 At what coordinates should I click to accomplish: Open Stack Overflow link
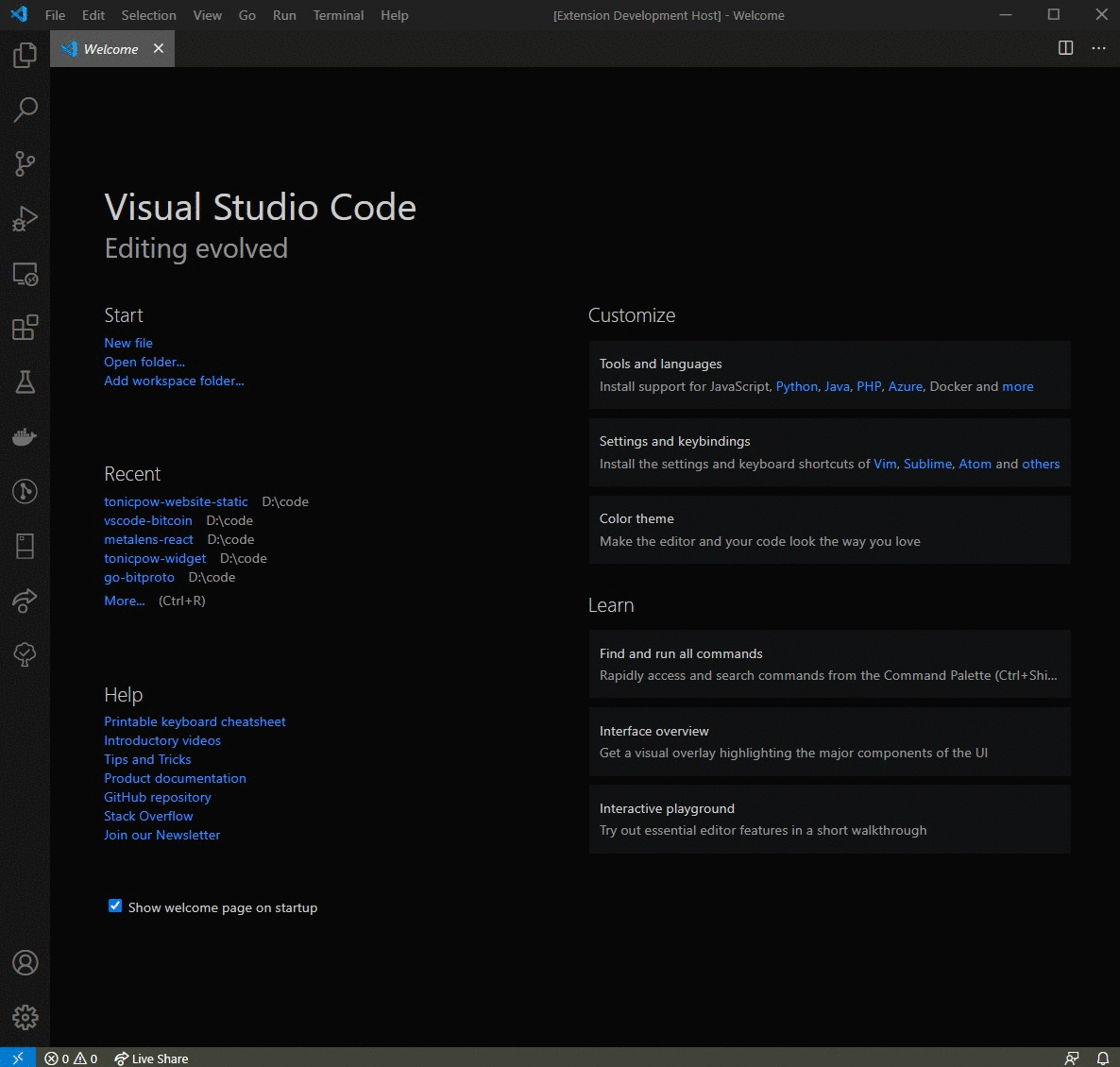tap(148, 817)
